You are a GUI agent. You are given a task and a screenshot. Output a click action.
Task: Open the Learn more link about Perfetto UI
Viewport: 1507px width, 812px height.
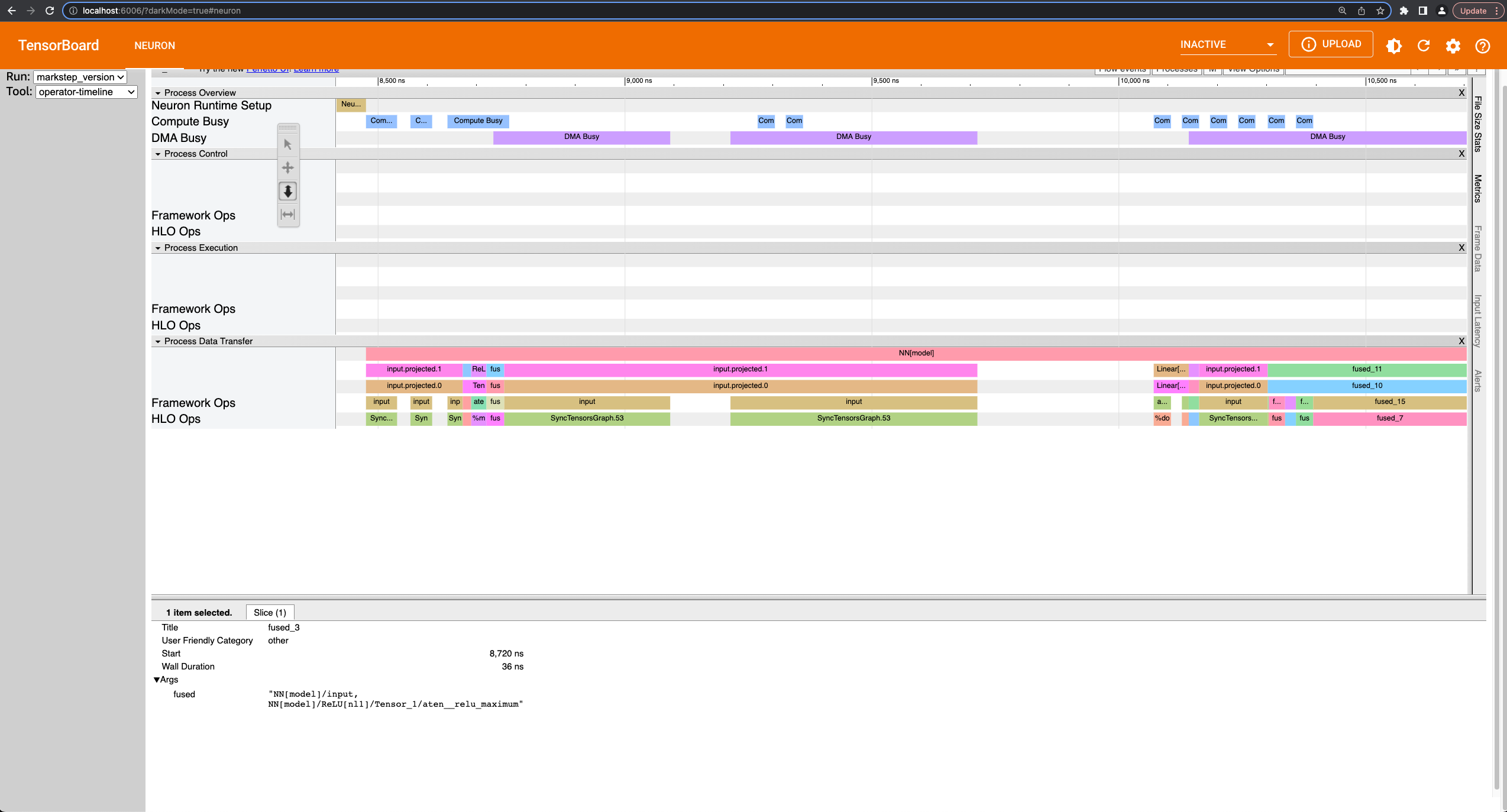click(x=315, y=69)
